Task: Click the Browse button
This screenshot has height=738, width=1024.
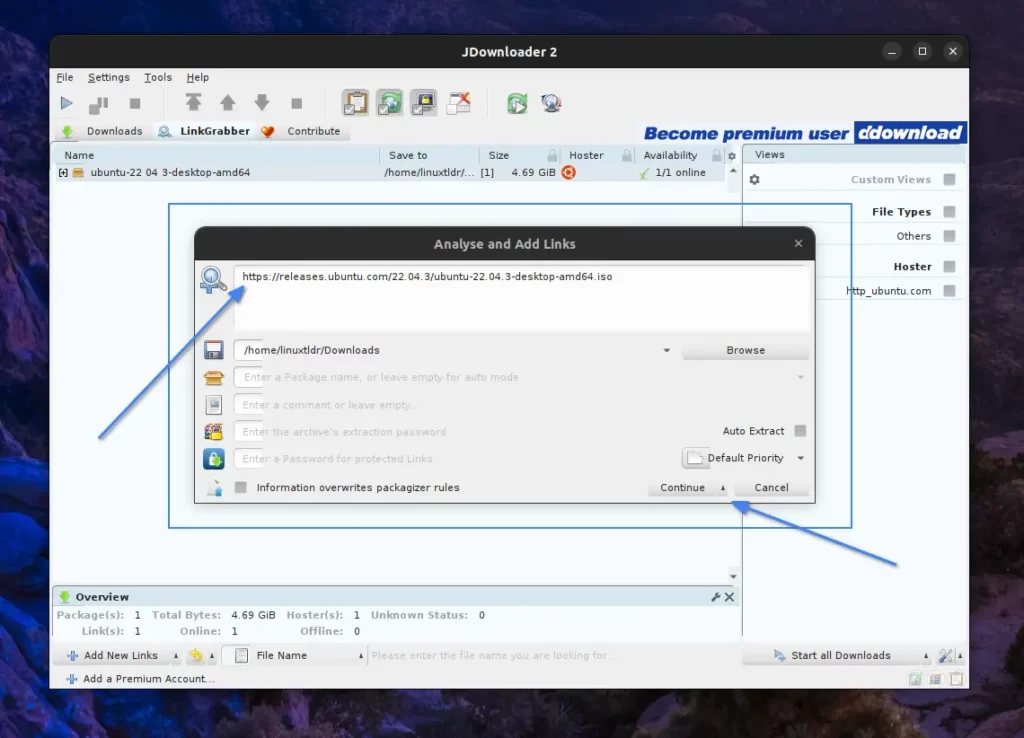Action: [745, 350]
